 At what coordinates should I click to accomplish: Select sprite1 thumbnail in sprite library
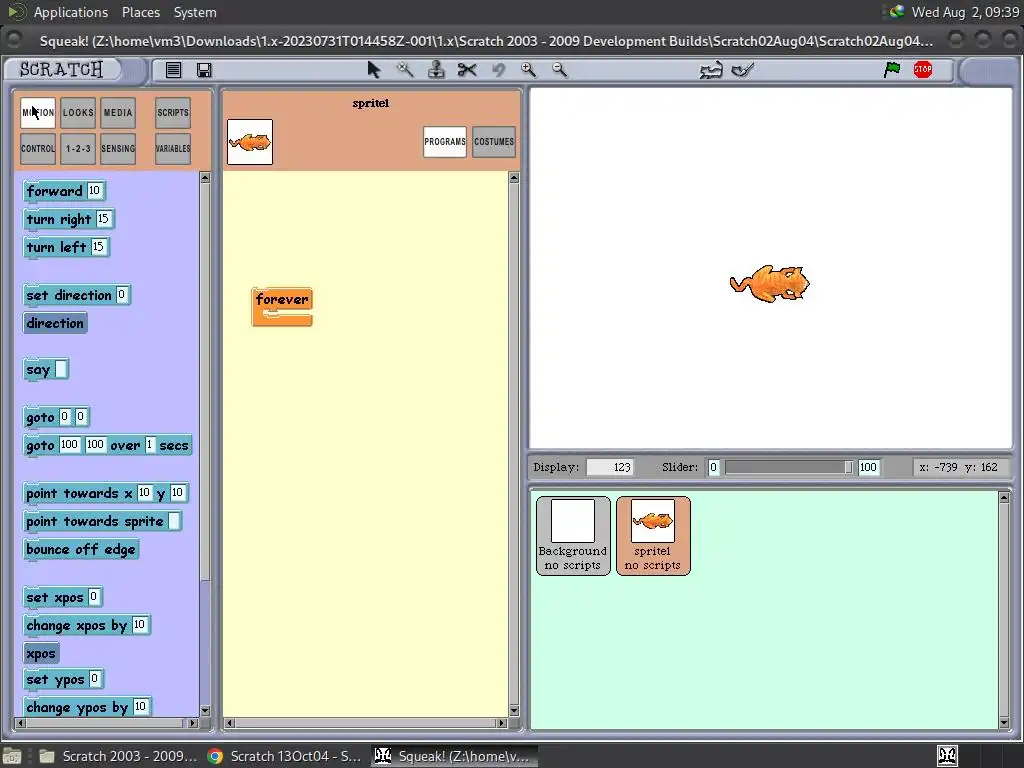tap(652, 536)
